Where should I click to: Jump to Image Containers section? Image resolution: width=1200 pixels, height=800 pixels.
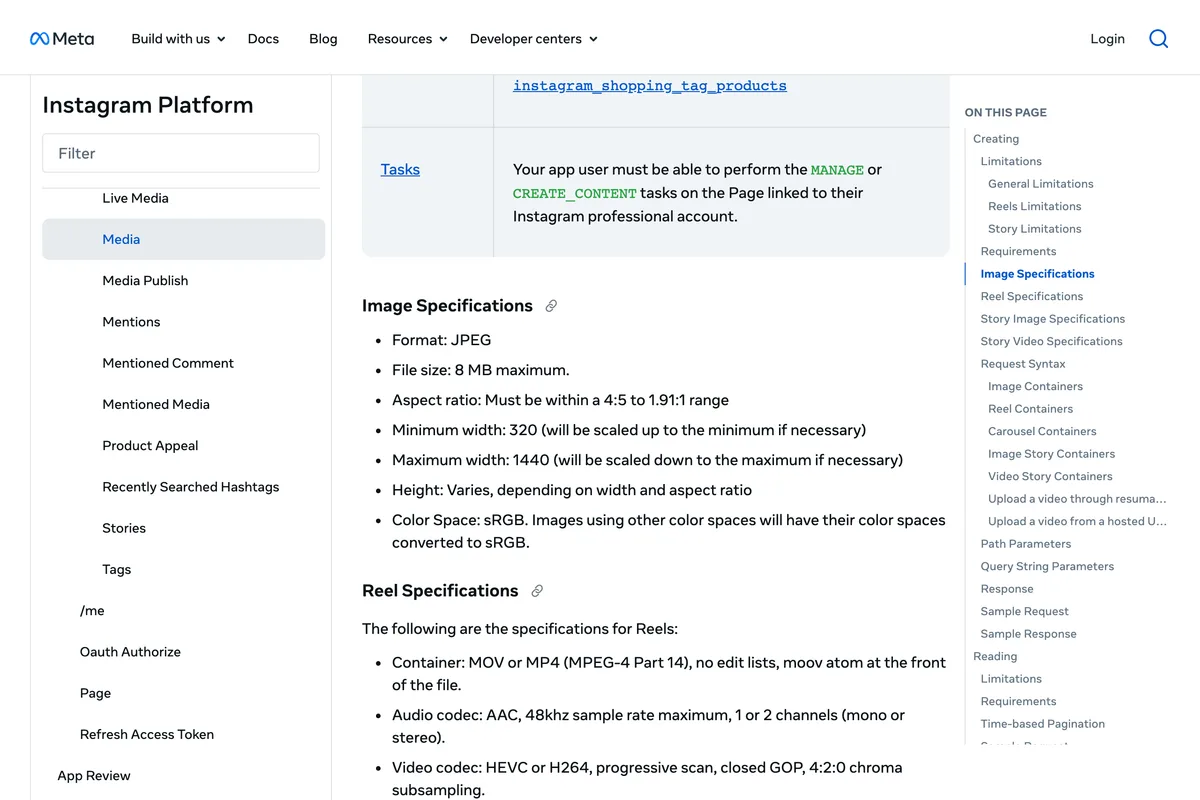1035,386
